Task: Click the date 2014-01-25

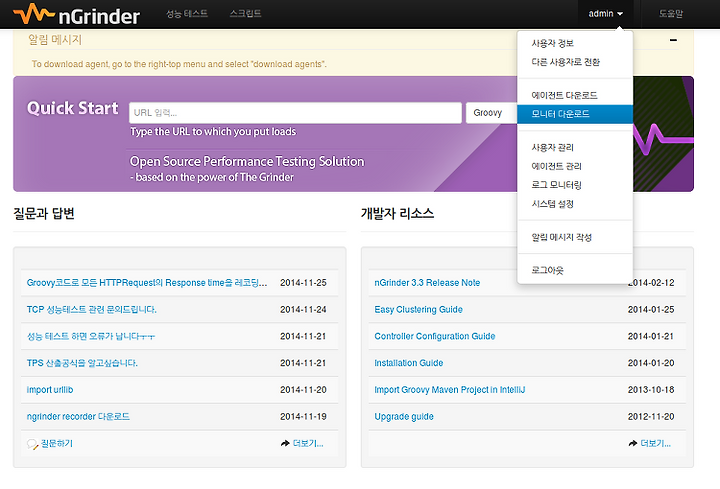Action: click(651, 309)
